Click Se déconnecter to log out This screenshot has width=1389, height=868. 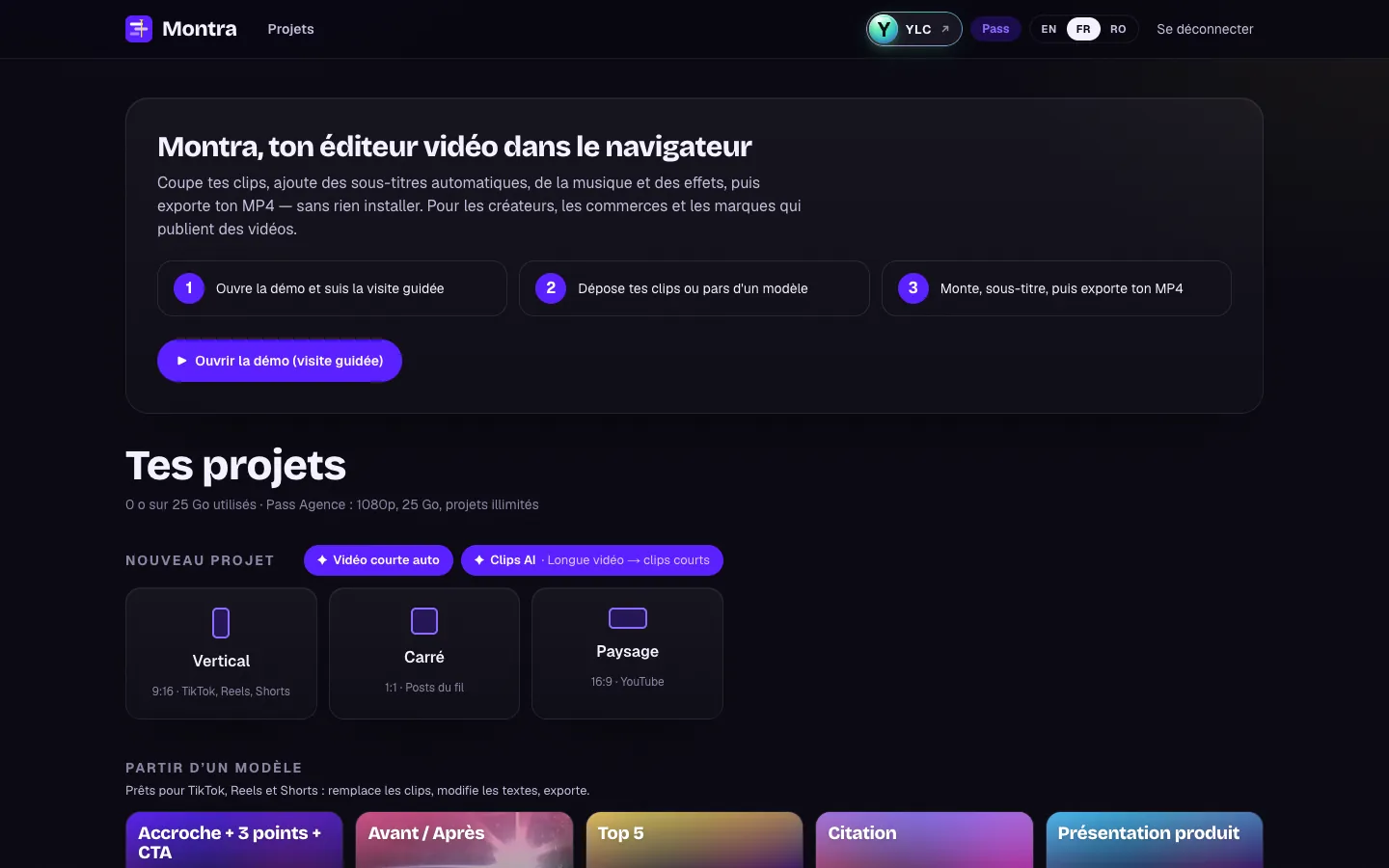pos(1205,29)
